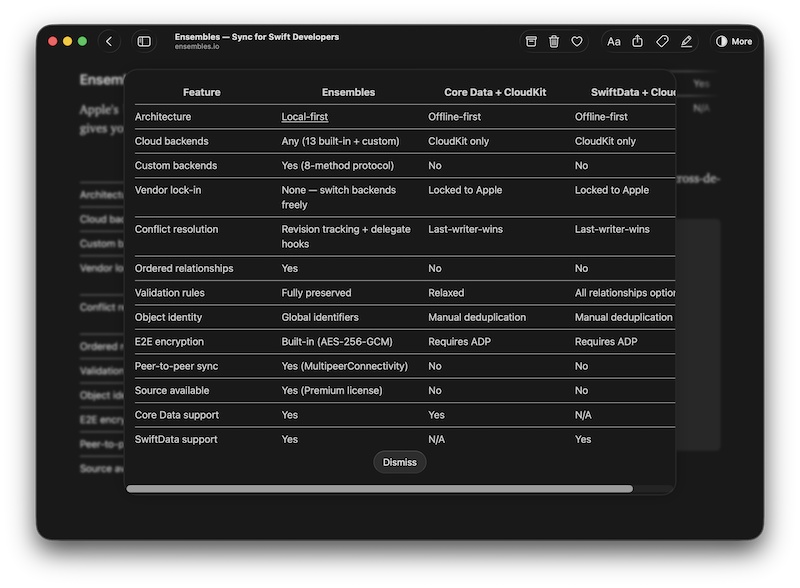800x588 pixels.
Task: Click the Validation rules row label
Action: (169, 293)
